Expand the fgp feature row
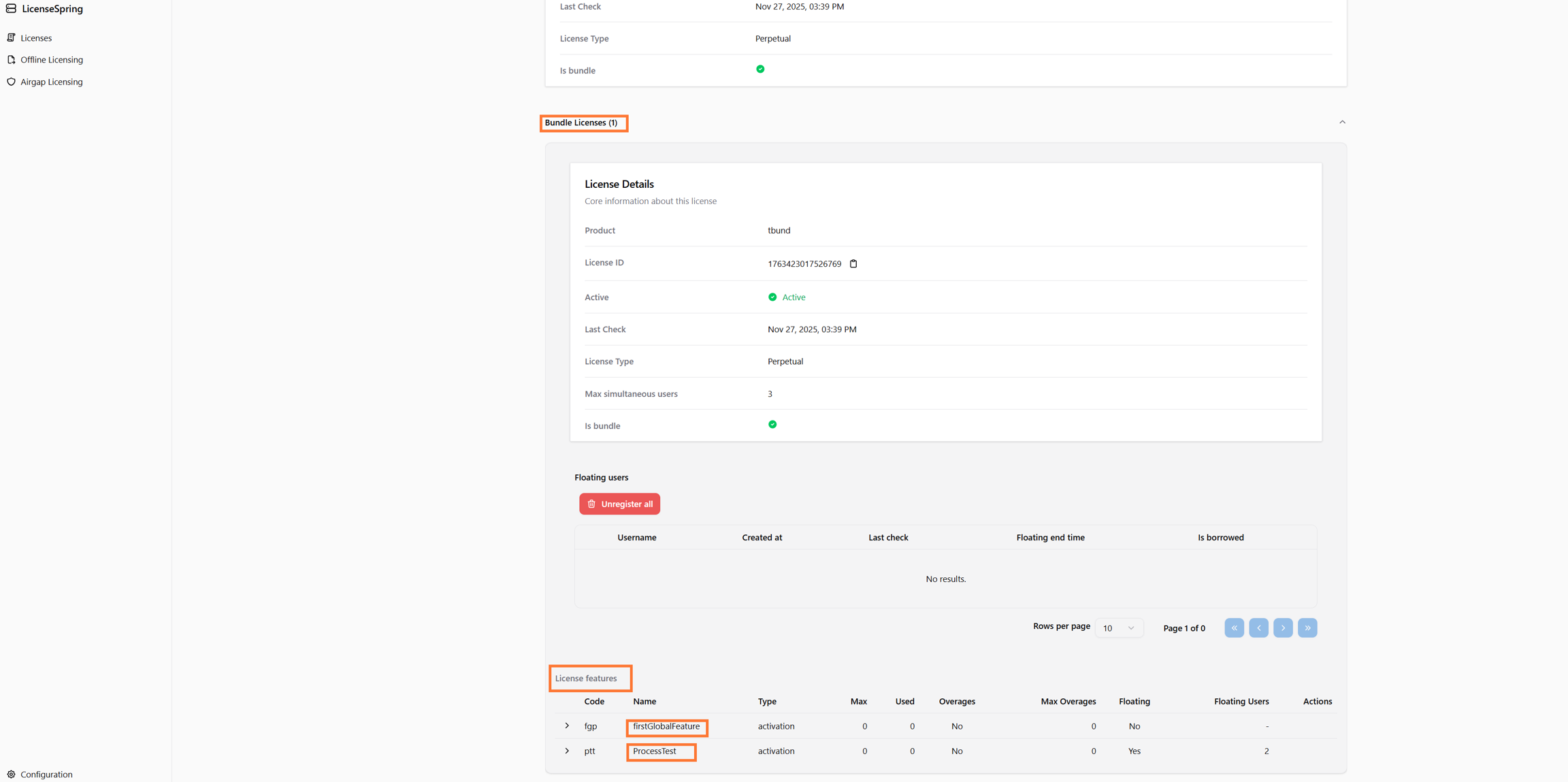Viewport: 1568px width, 782px height. pyautogui.click(x=567, y=726)
